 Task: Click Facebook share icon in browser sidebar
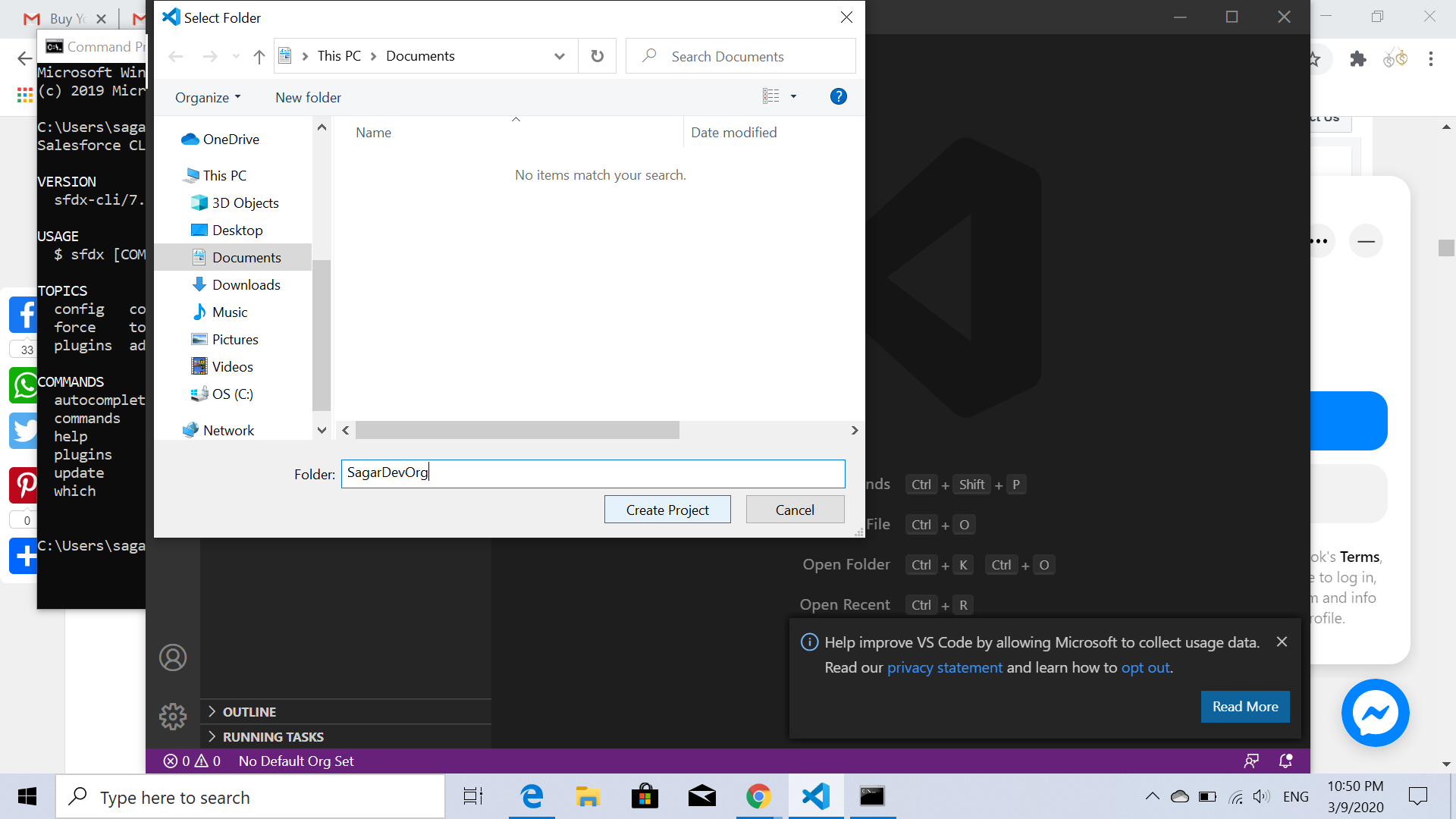coord(24,314)
